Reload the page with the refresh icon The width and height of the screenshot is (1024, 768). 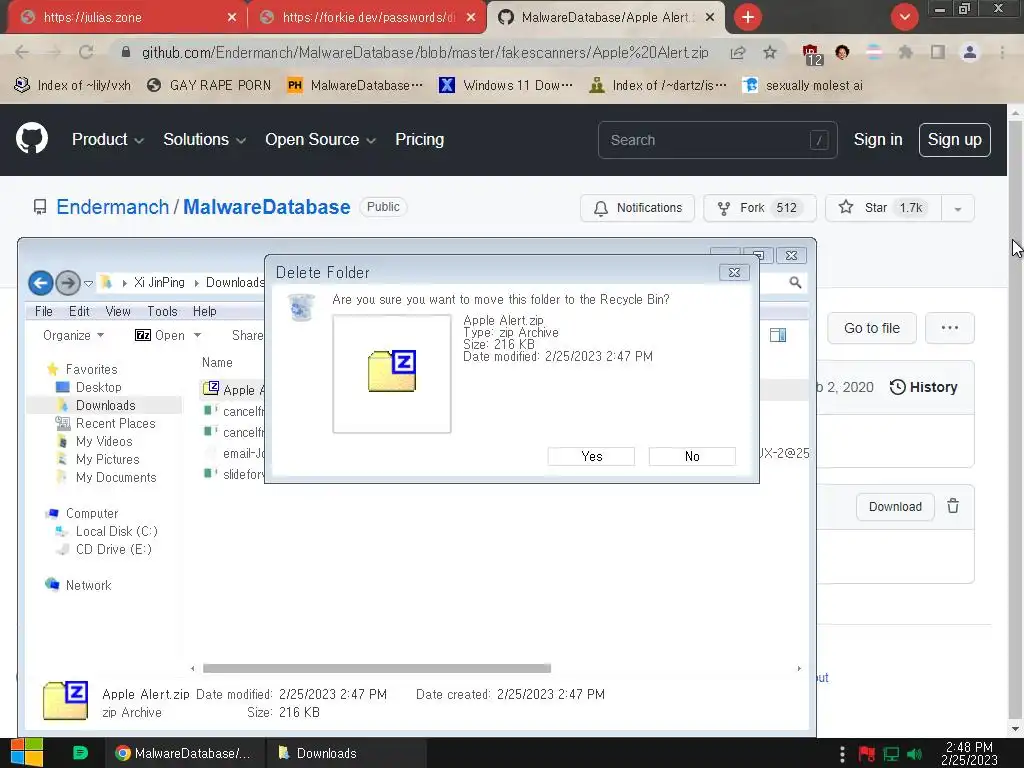(86, 52)
